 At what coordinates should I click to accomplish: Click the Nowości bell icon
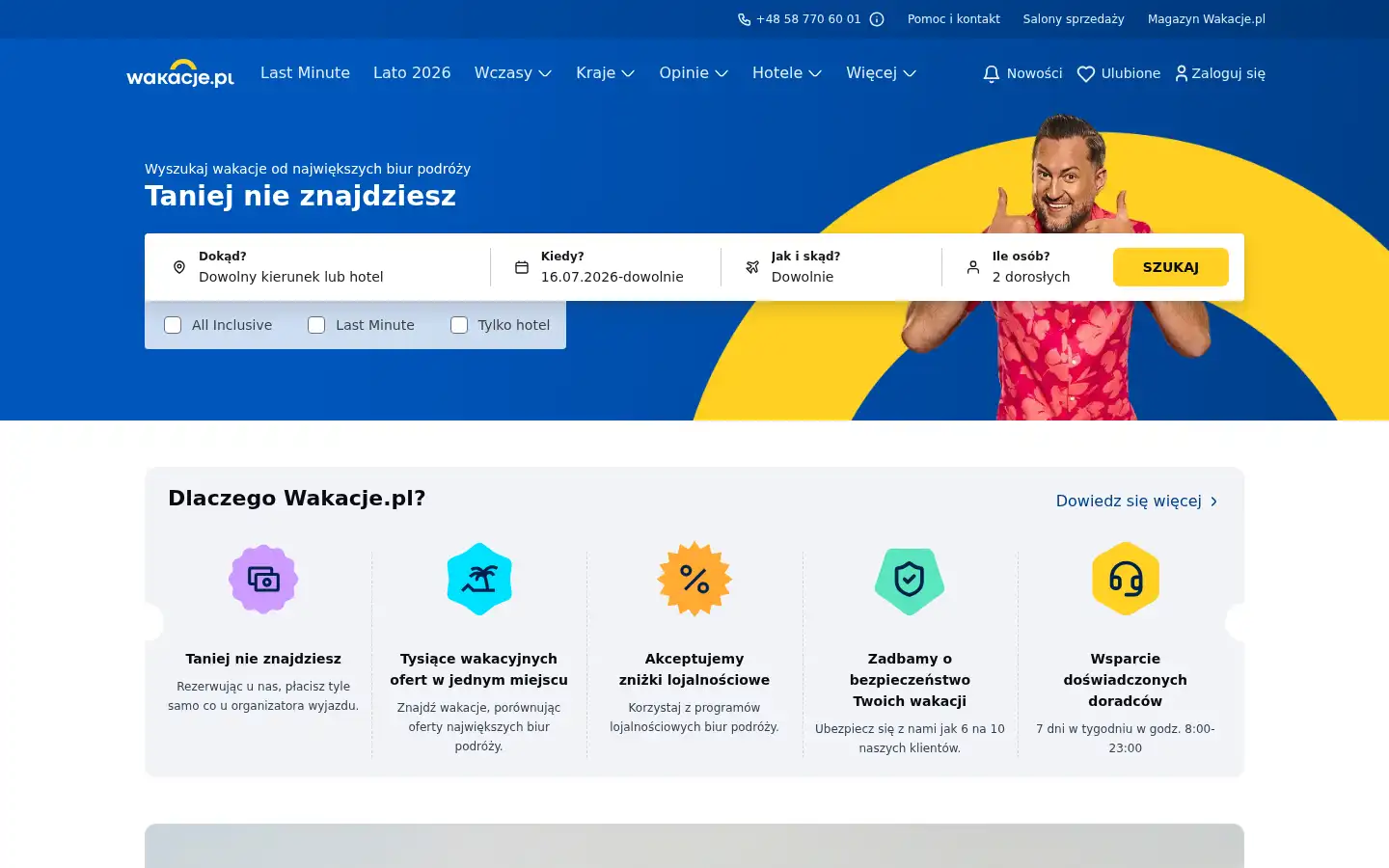tap(992, 73)
